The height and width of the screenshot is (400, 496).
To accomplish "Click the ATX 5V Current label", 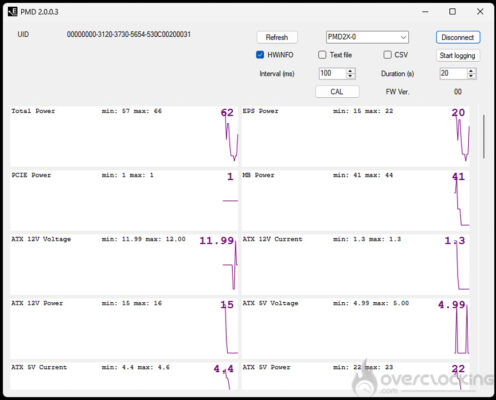I will pos(39,367).
